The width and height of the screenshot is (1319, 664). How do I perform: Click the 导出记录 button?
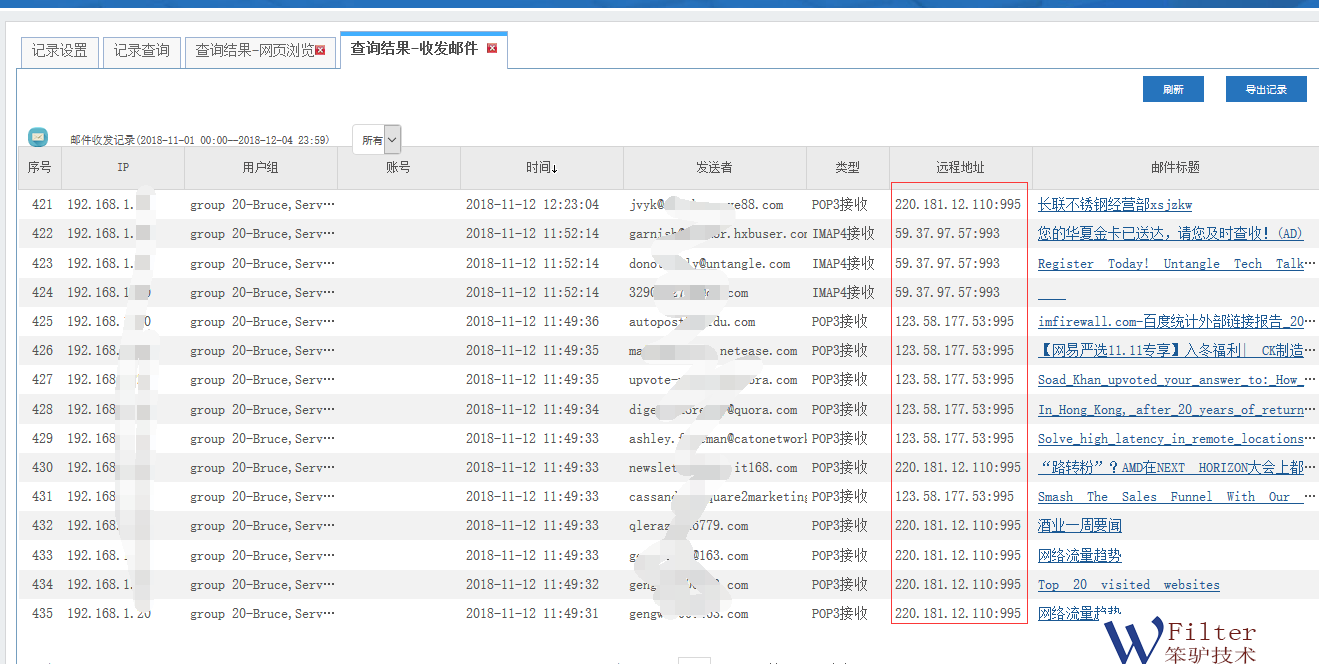click(1265, 89)
